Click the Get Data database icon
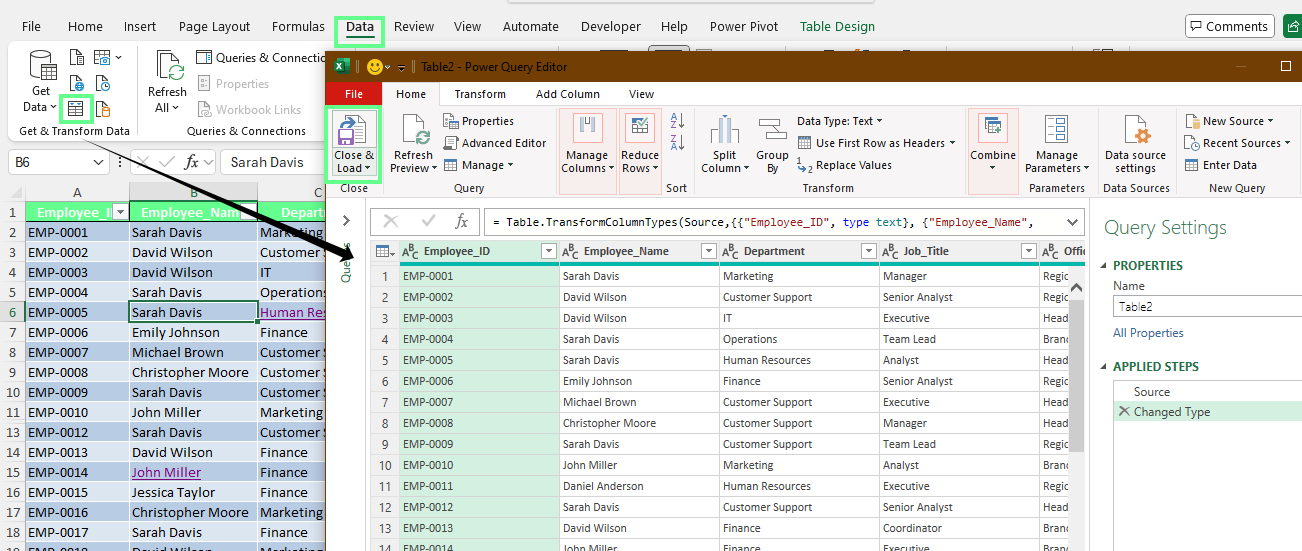 click(41, 66)
